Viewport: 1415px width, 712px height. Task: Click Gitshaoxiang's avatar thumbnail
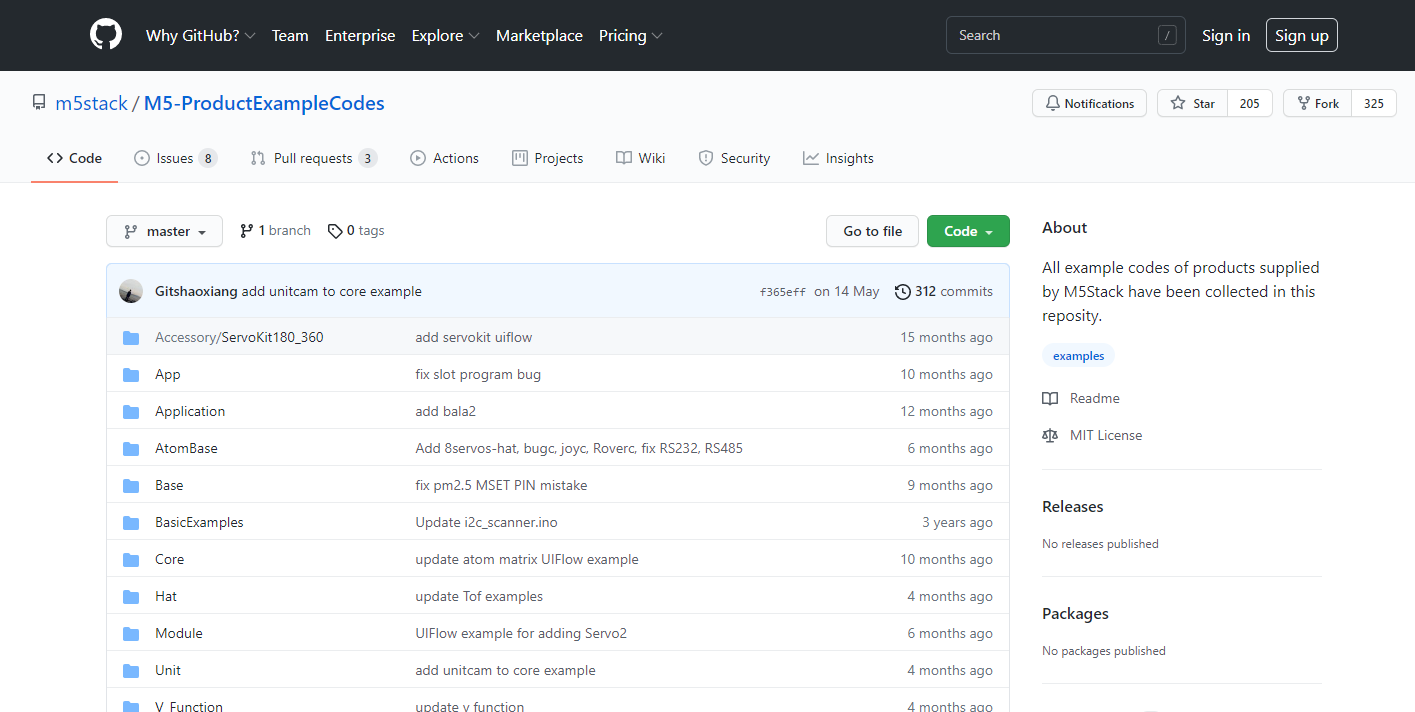pos(131,291)
